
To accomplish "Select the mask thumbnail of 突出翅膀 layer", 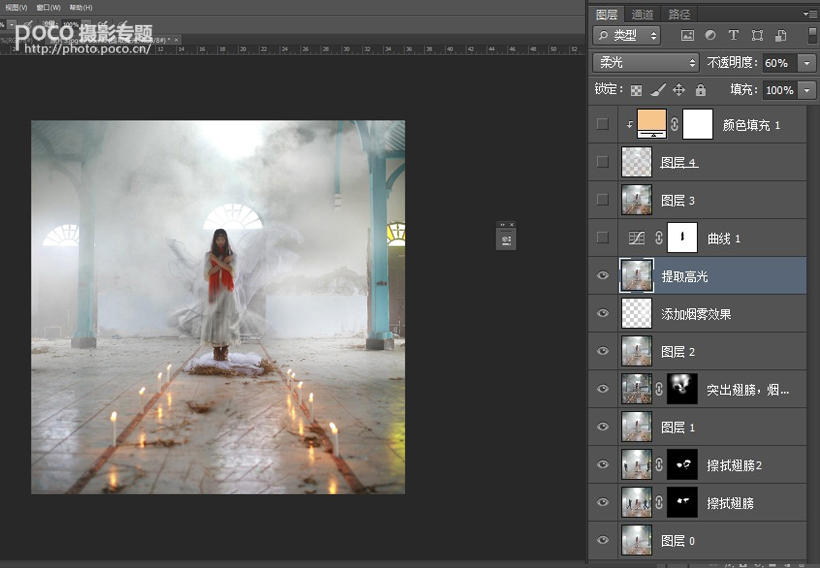I will click(682, 389).
